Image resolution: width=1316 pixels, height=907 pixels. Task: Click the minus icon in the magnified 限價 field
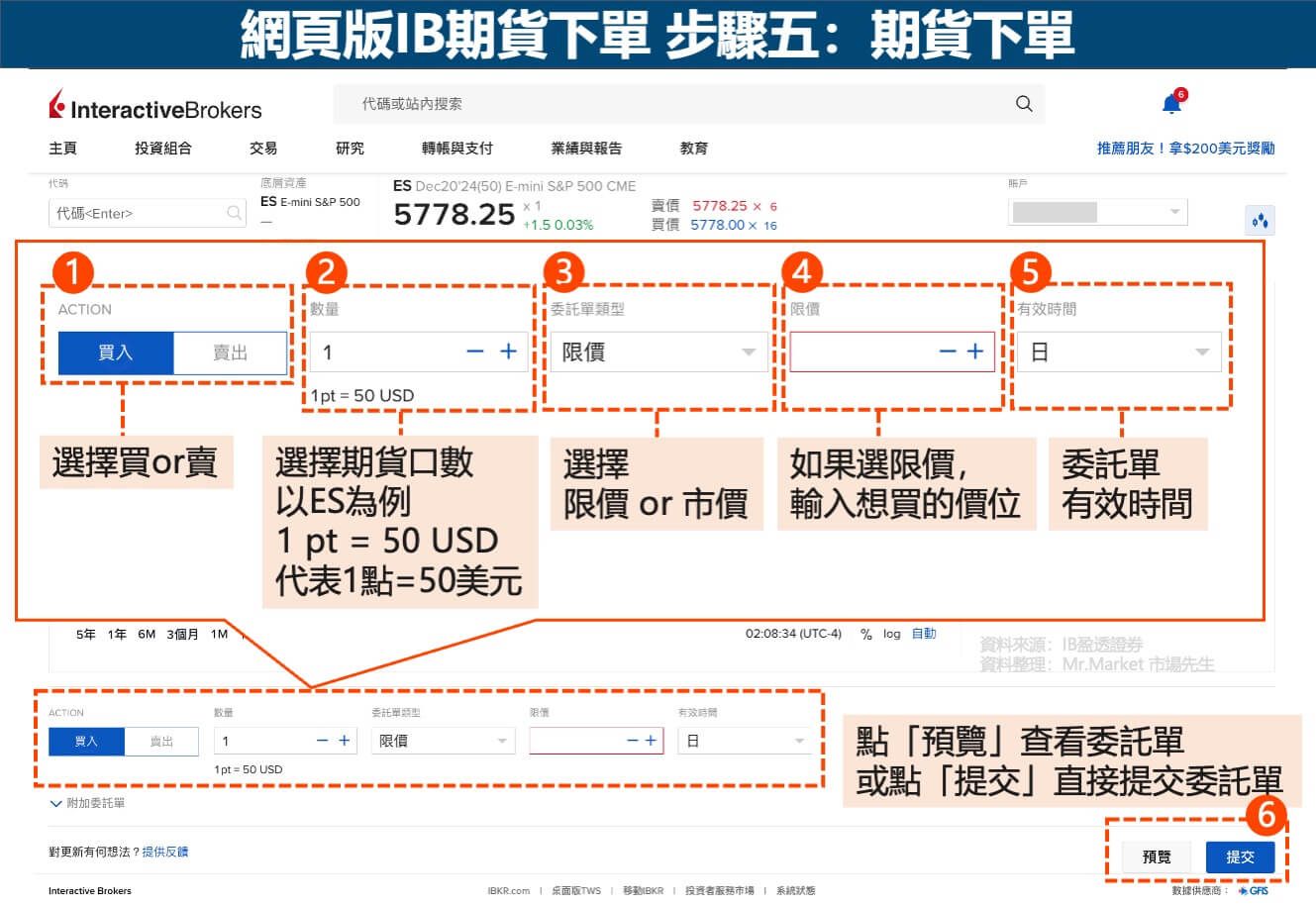[x=948, y=352]
